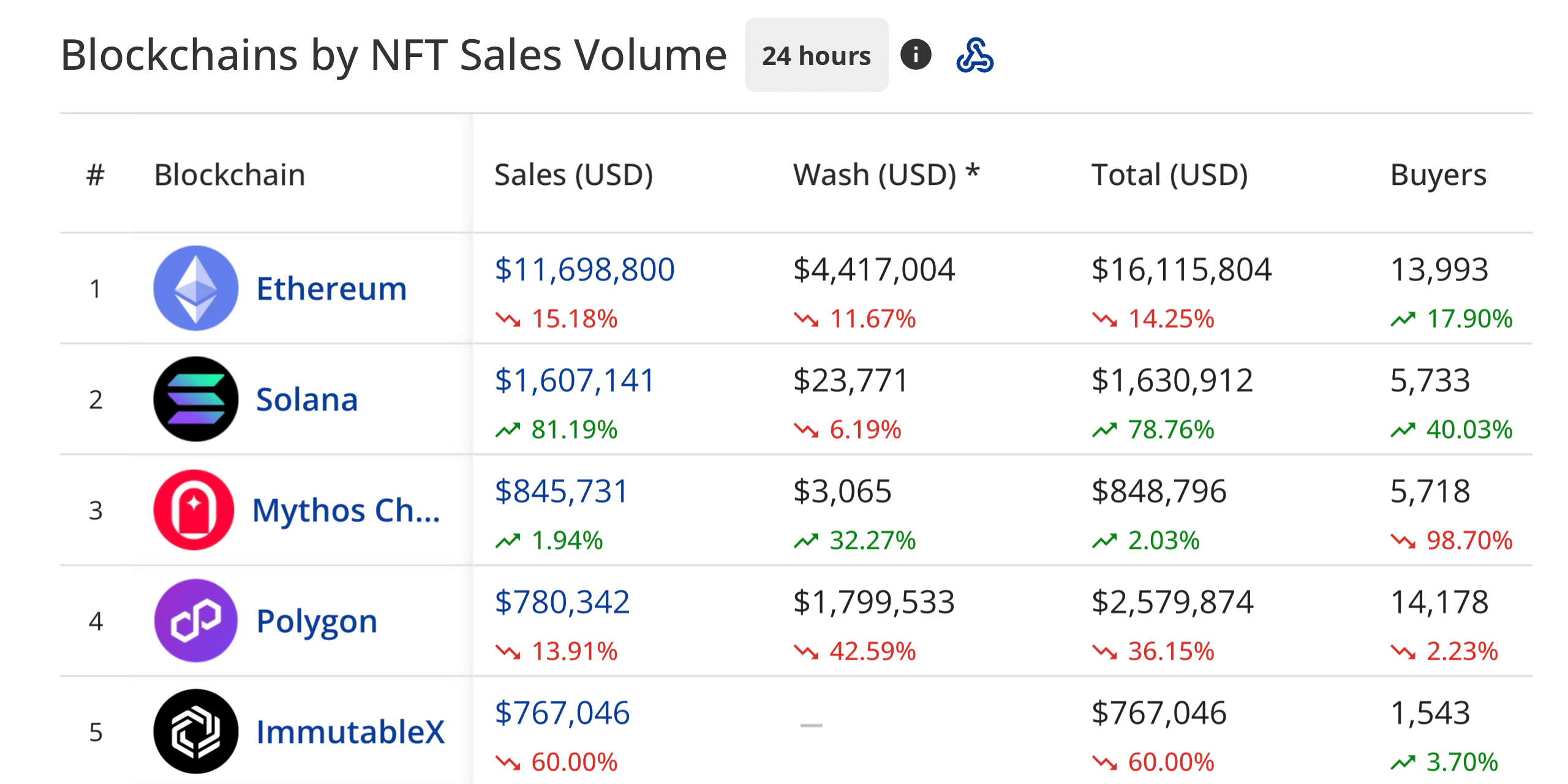
Task: Open the Solana blockchain link
Action: coord(307,399)
